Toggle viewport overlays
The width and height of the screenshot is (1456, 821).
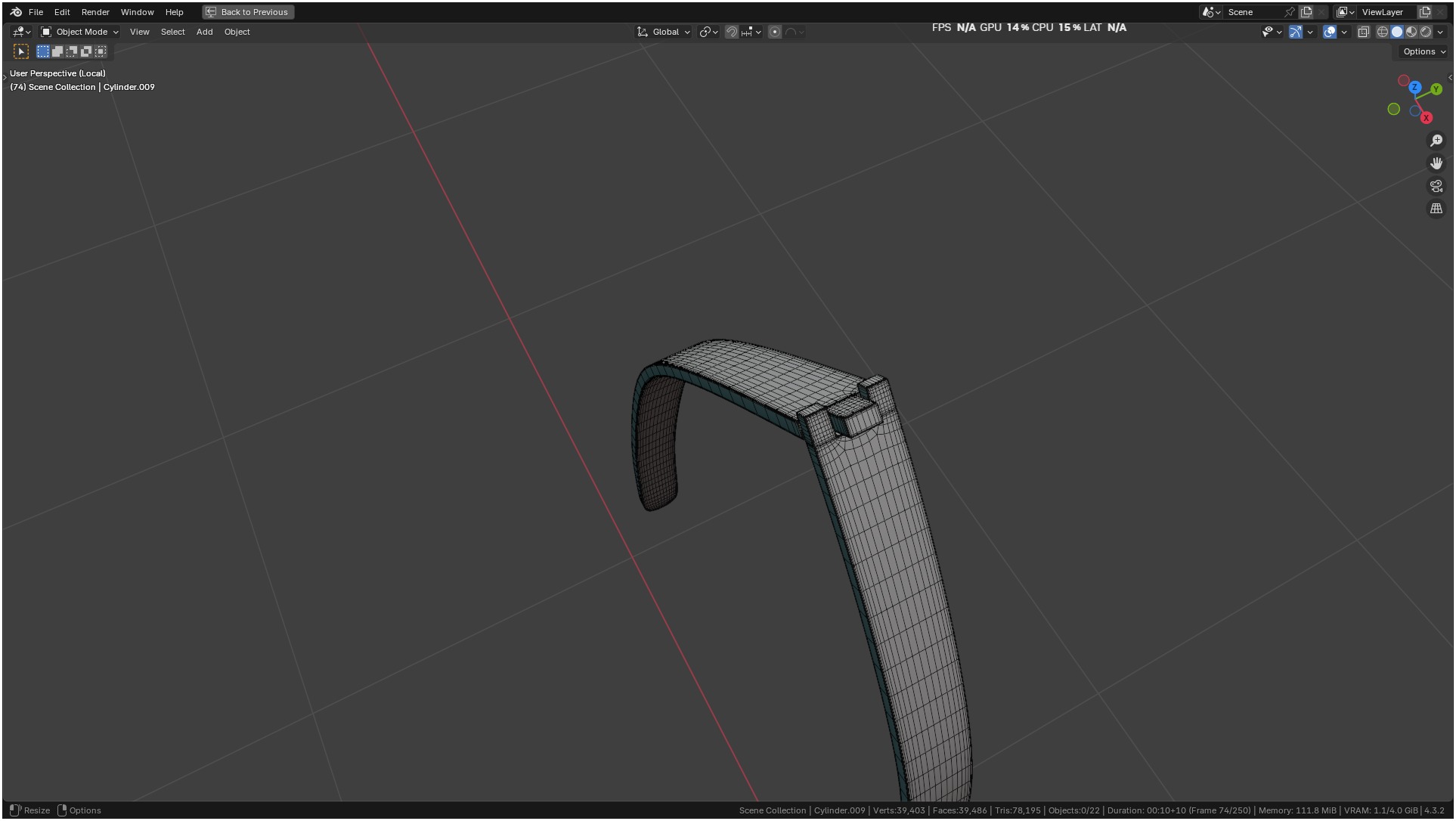click(x=1330, y=32)
